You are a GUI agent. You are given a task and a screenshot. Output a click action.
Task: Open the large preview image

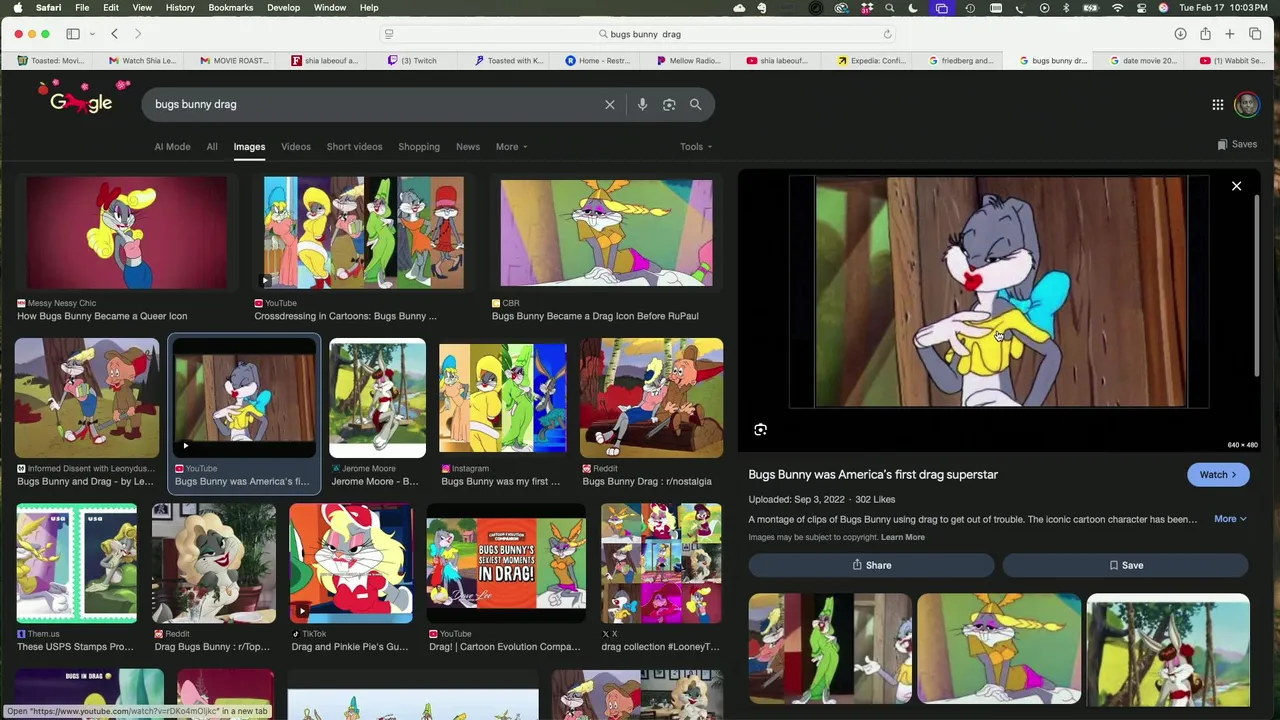pyautogui.click(x=999, y=292)
